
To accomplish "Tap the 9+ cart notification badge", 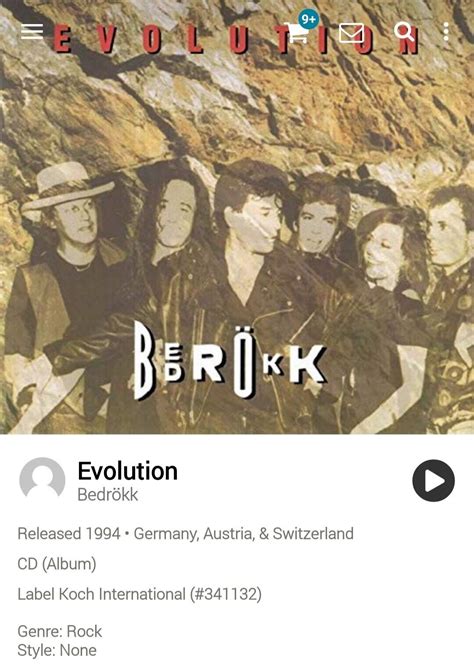I will (x=308, y=19).
